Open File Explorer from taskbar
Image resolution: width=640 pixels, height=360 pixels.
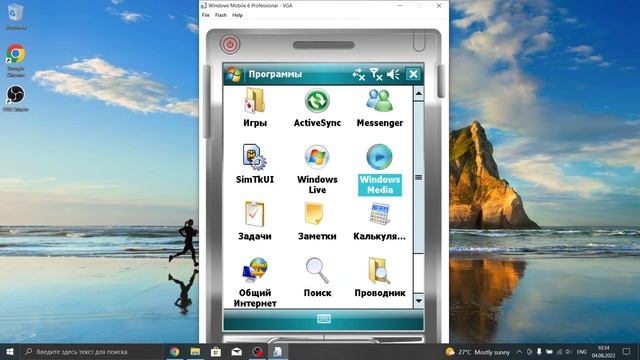pos(195,351)
